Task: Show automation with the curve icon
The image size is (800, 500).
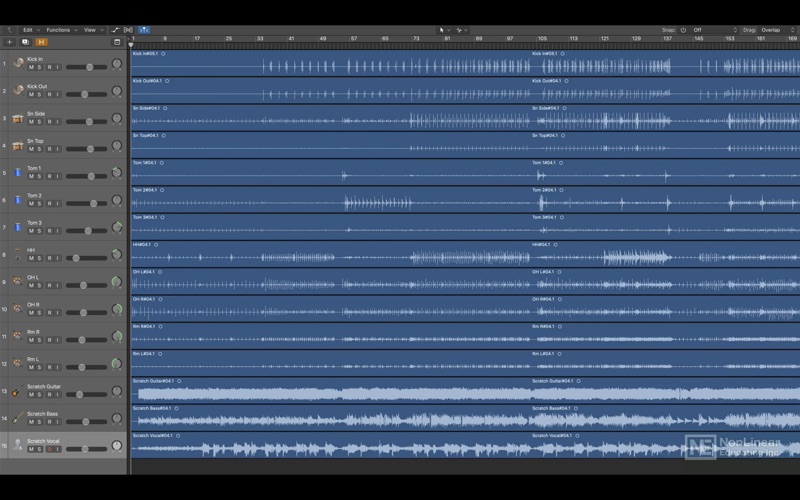Action: (x=115, y=30)
